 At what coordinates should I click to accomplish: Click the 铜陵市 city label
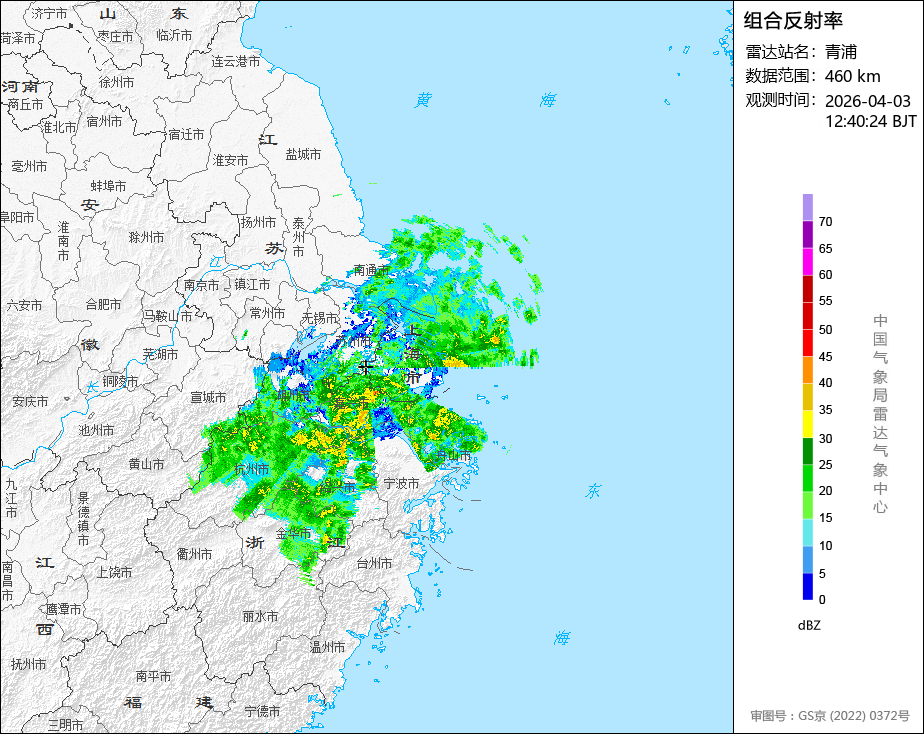pos(120,381)
